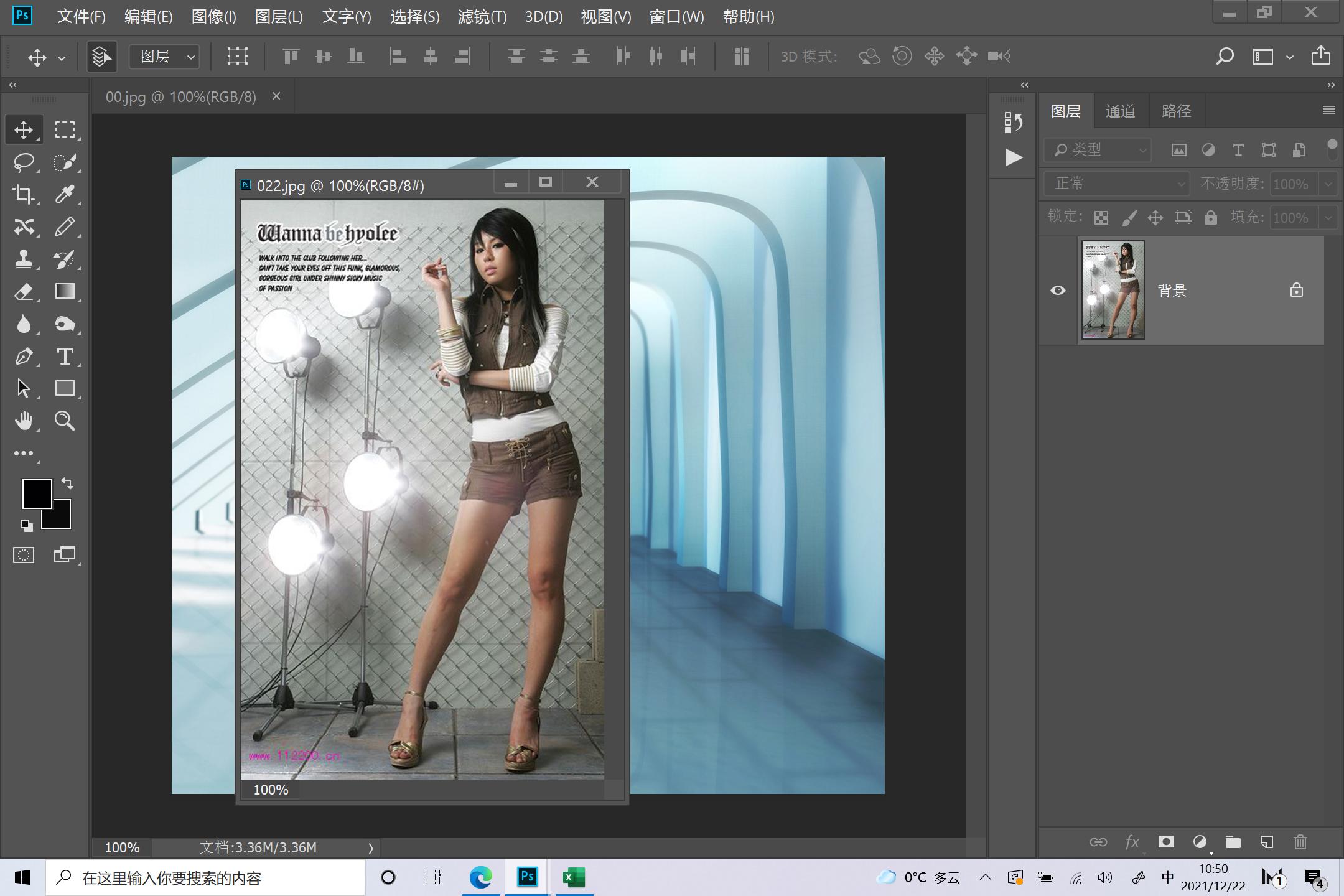Switch to the 通道 tab
The image size is (1344, 896).
pyautogui.click(x=1119, y=110)
